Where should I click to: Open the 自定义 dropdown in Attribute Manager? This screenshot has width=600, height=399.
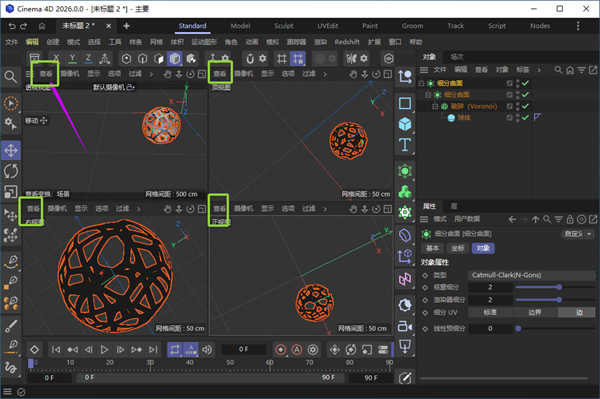(578, 234)
